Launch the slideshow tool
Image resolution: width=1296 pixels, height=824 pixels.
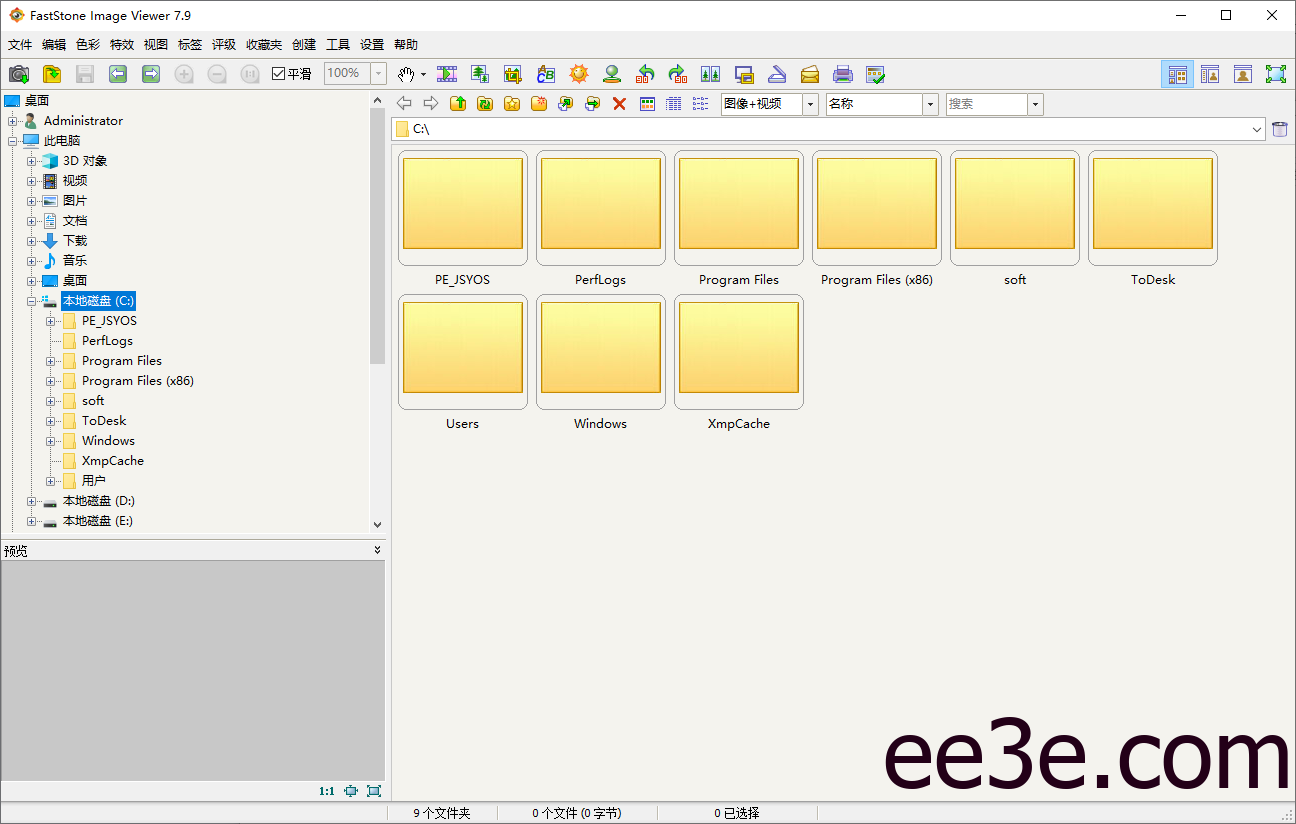(x=447, y=74)
